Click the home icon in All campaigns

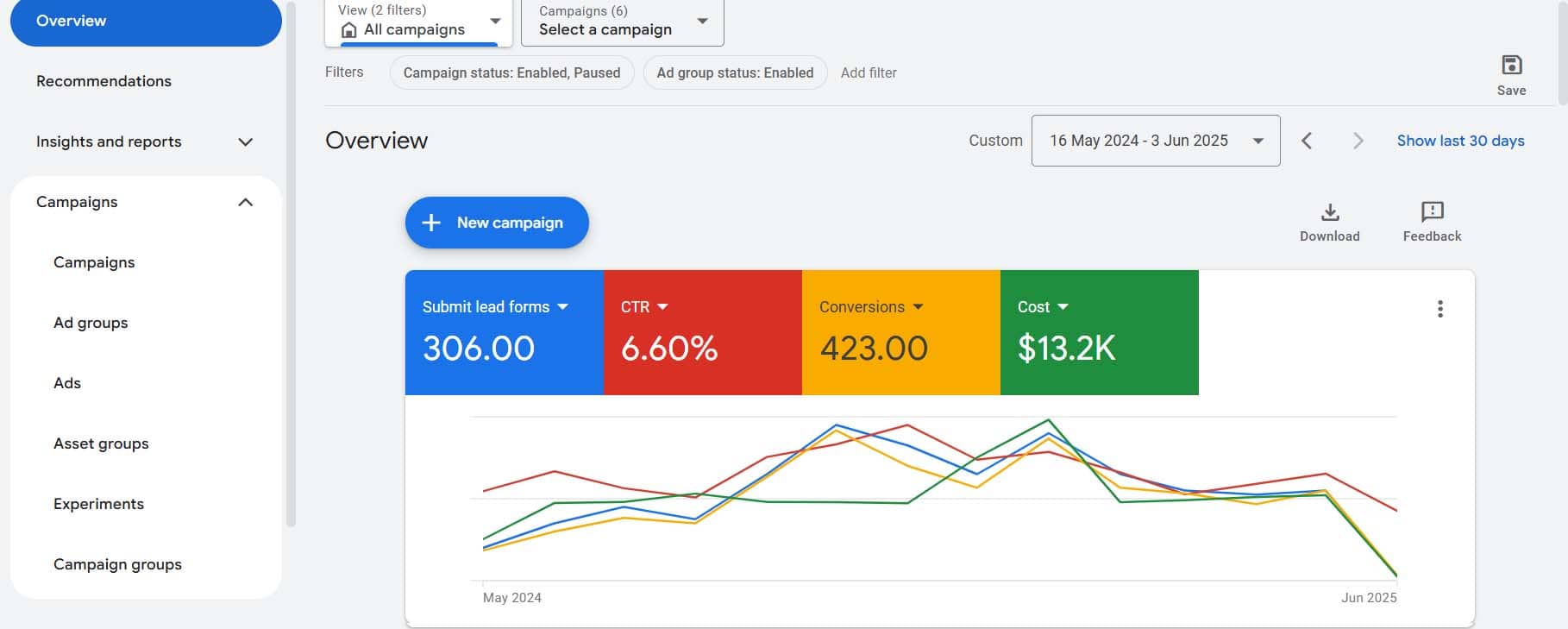(349, 30)
